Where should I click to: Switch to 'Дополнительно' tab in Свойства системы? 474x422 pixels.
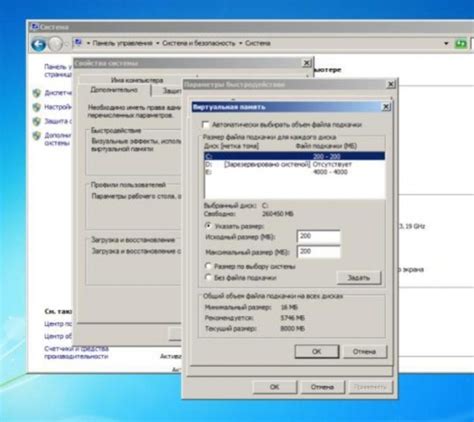point(114,90)
